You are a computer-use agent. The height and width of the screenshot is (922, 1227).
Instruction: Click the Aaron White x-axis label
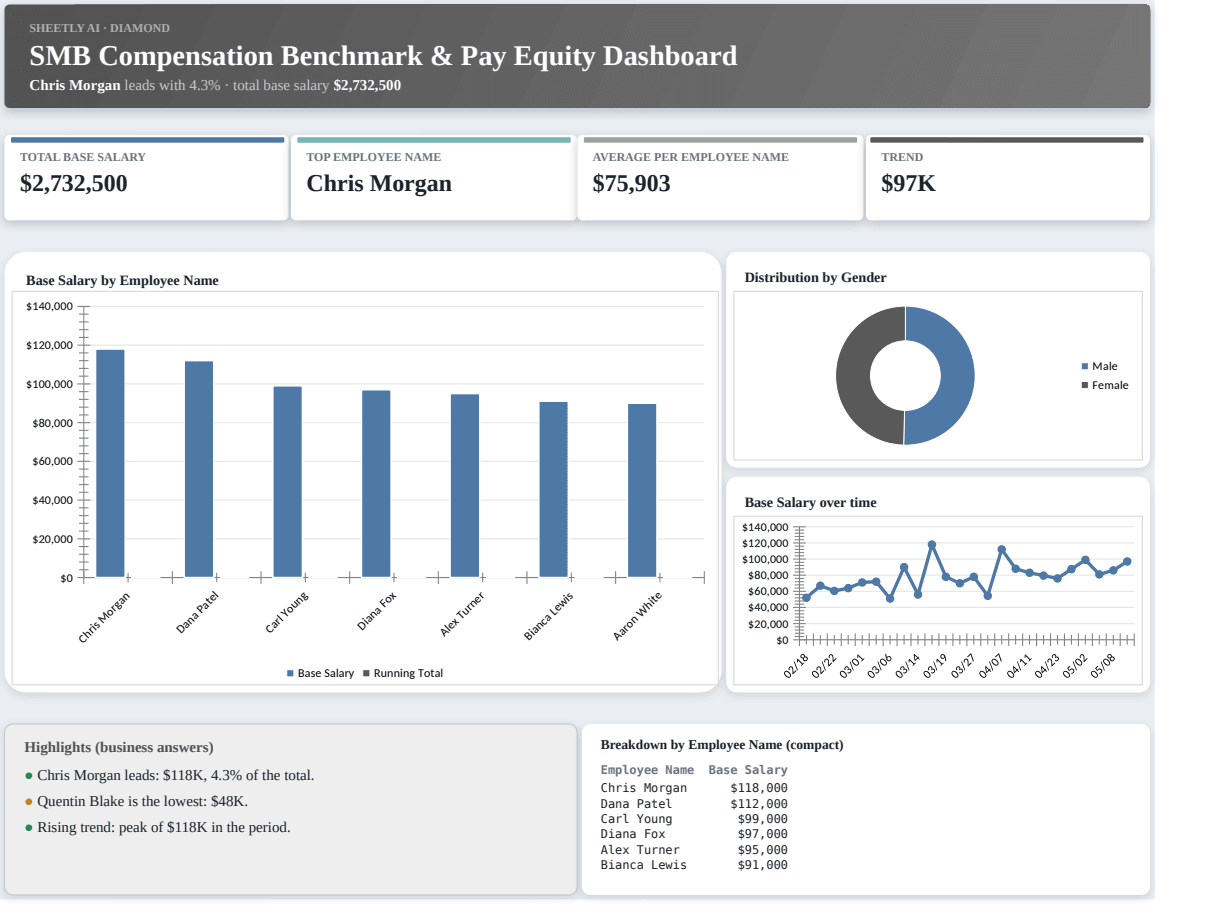click(x=637, y=616)
